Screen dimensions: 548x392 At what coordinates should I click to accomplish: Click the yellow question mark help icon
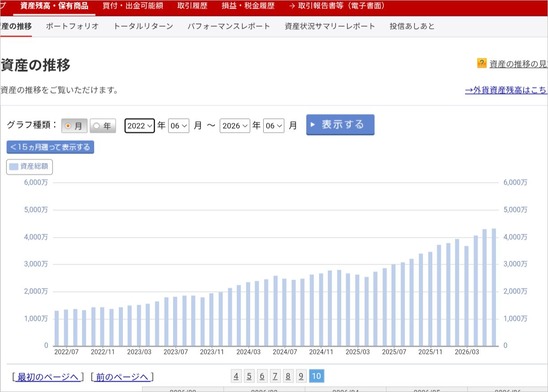[x=481, y=63]
